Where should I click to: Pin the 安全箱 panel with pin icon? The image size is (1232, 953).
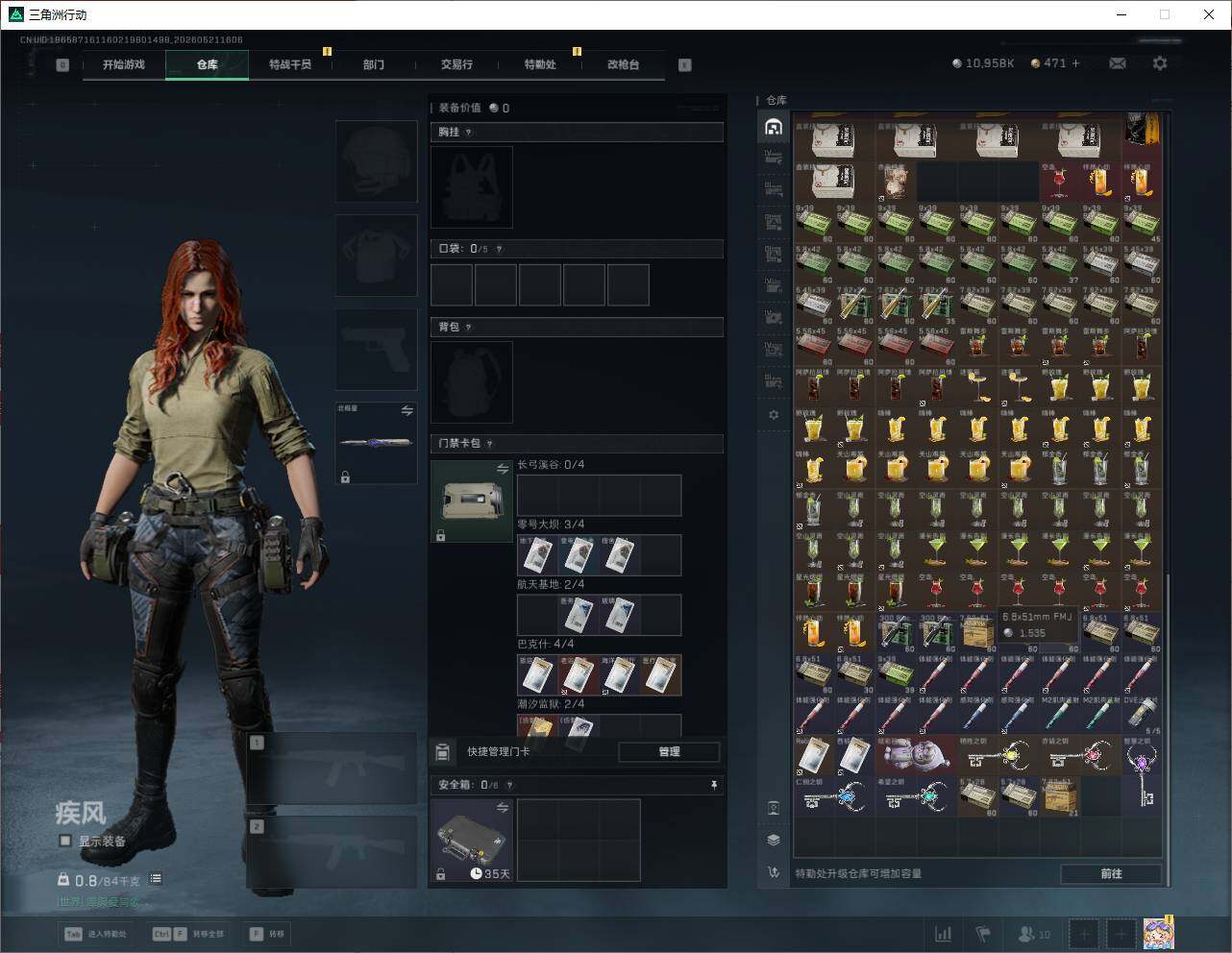(x=714, y=785)
